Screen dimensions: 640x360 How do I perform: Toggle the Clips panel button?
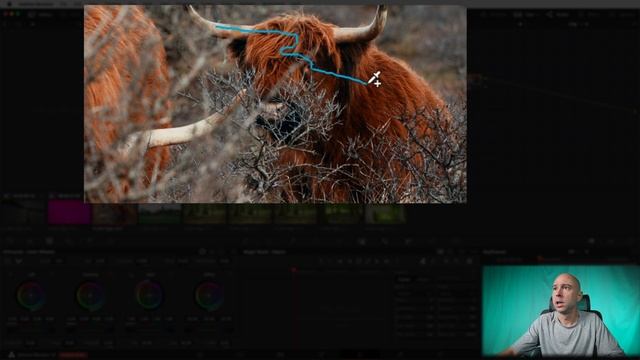[526, 14]
